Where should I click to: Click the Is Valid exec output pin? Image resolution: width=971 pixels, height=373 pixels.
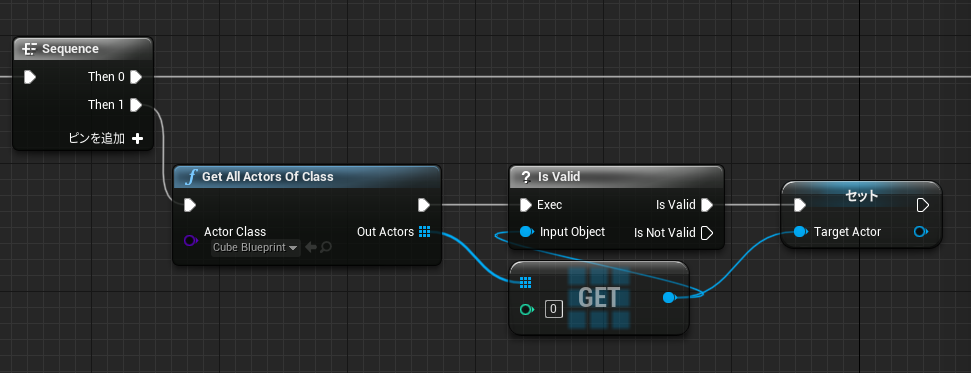[x=707, y=204]
